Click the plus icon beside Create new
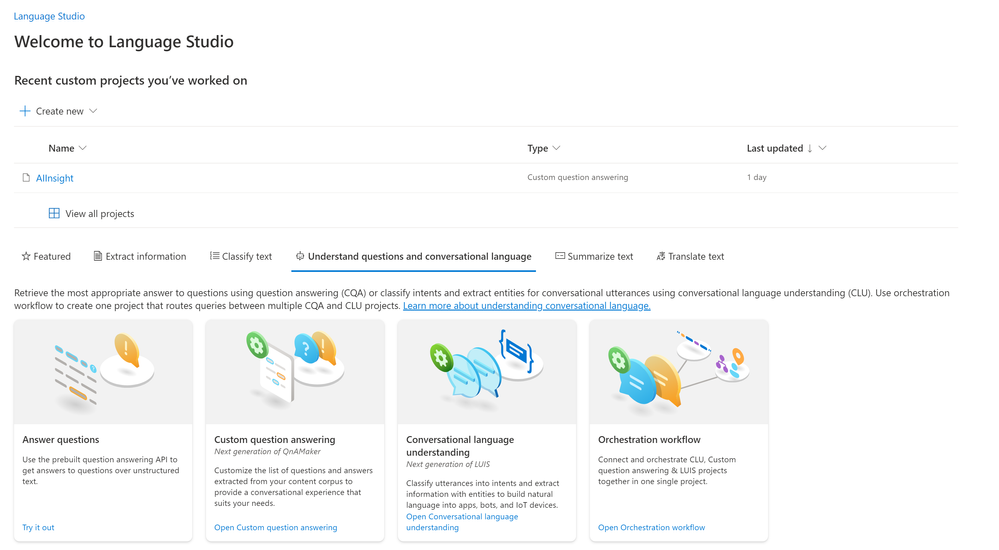999x550 pixels. pos(25,111)
